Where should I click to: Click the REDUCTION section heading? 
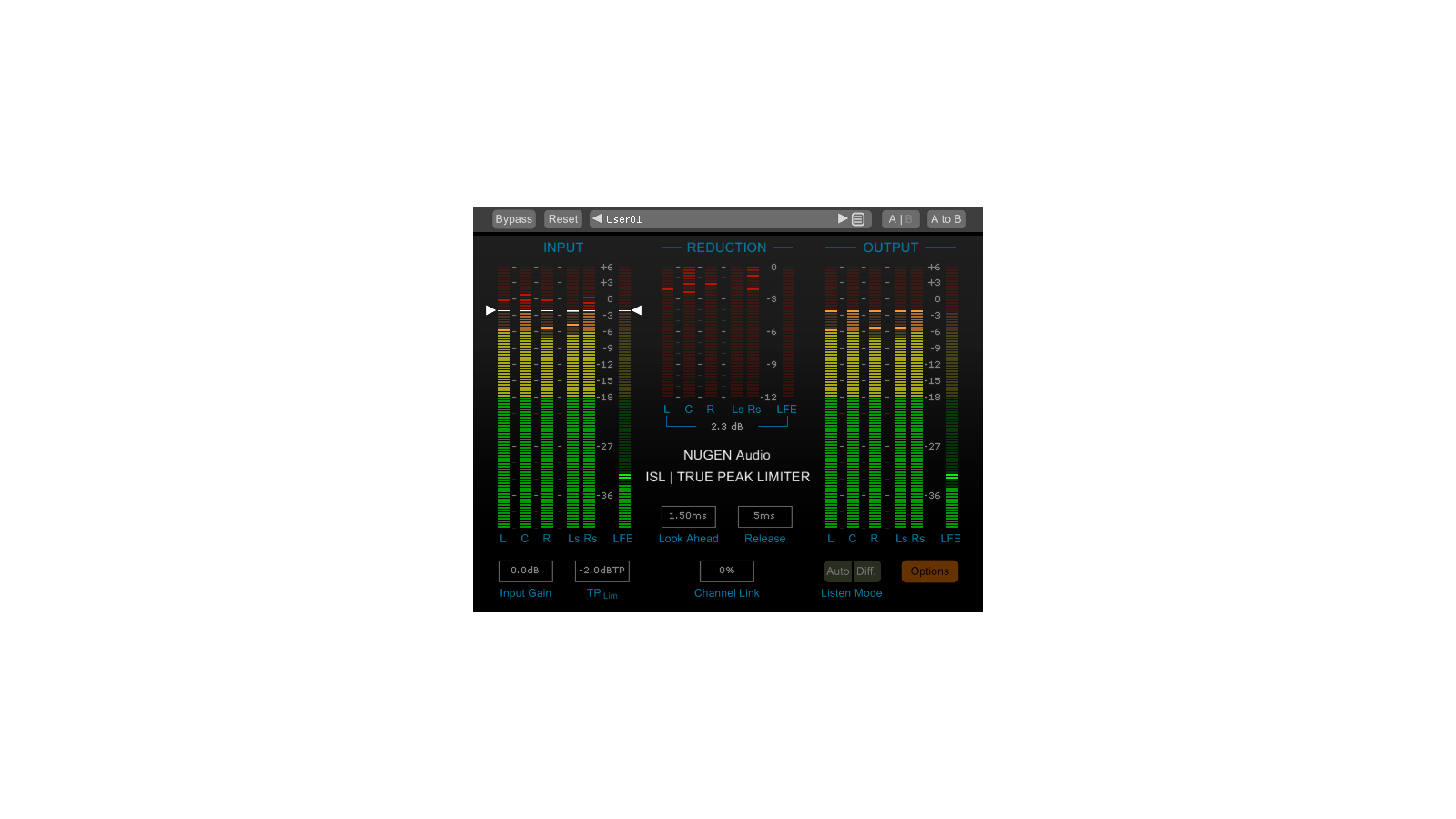click(726, 248)
